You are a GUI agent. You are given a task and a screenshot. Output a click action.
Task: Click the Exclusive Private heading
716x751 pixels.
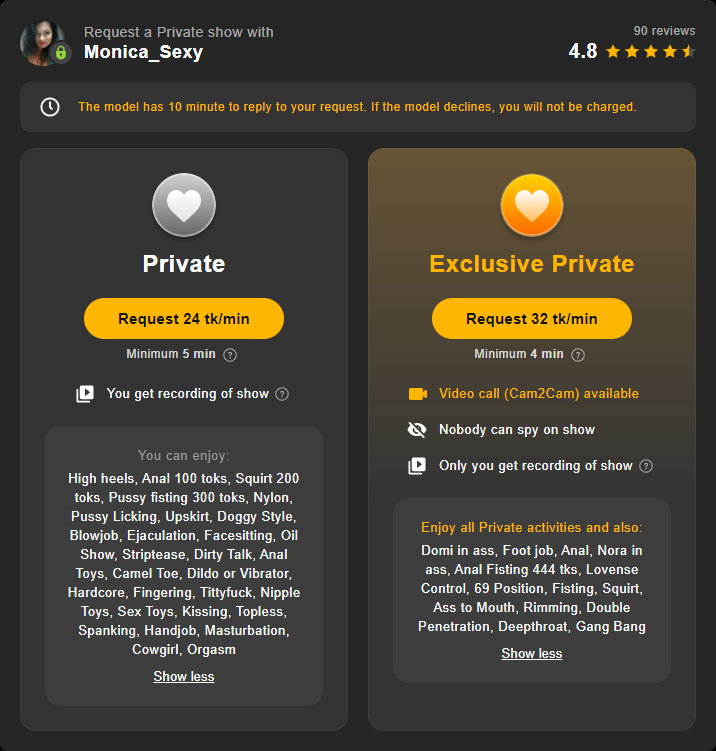click(x=532, y=263)
